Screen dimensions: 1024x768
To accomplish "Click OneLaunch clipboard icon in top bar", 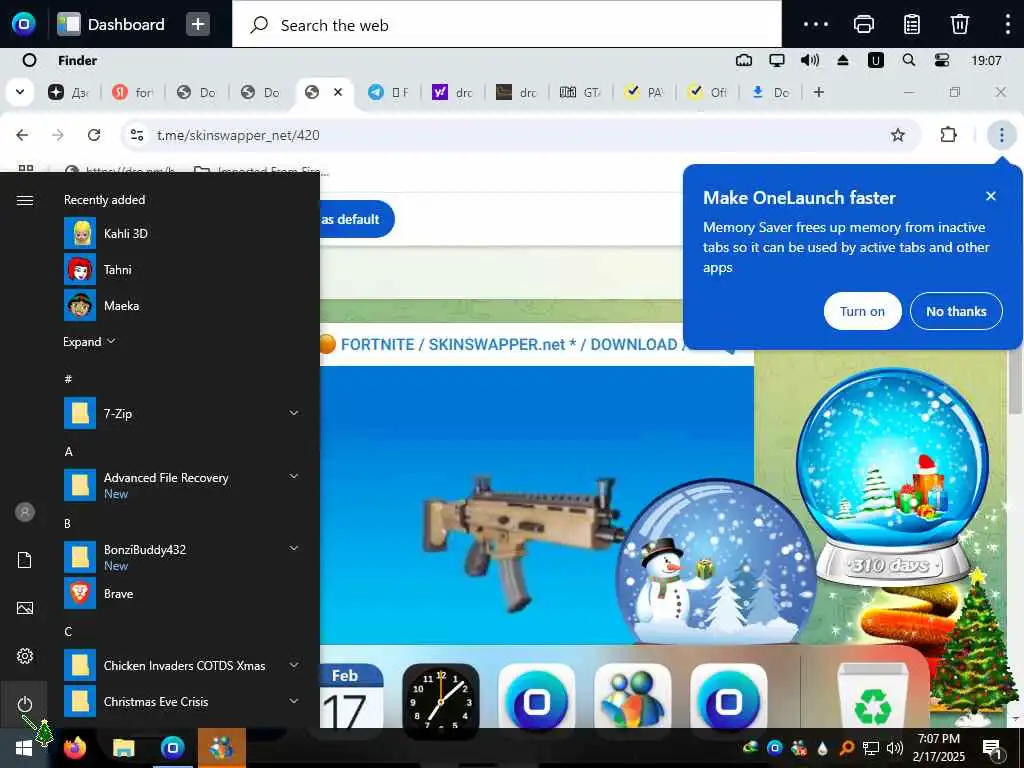I will [x=912, y=25].
